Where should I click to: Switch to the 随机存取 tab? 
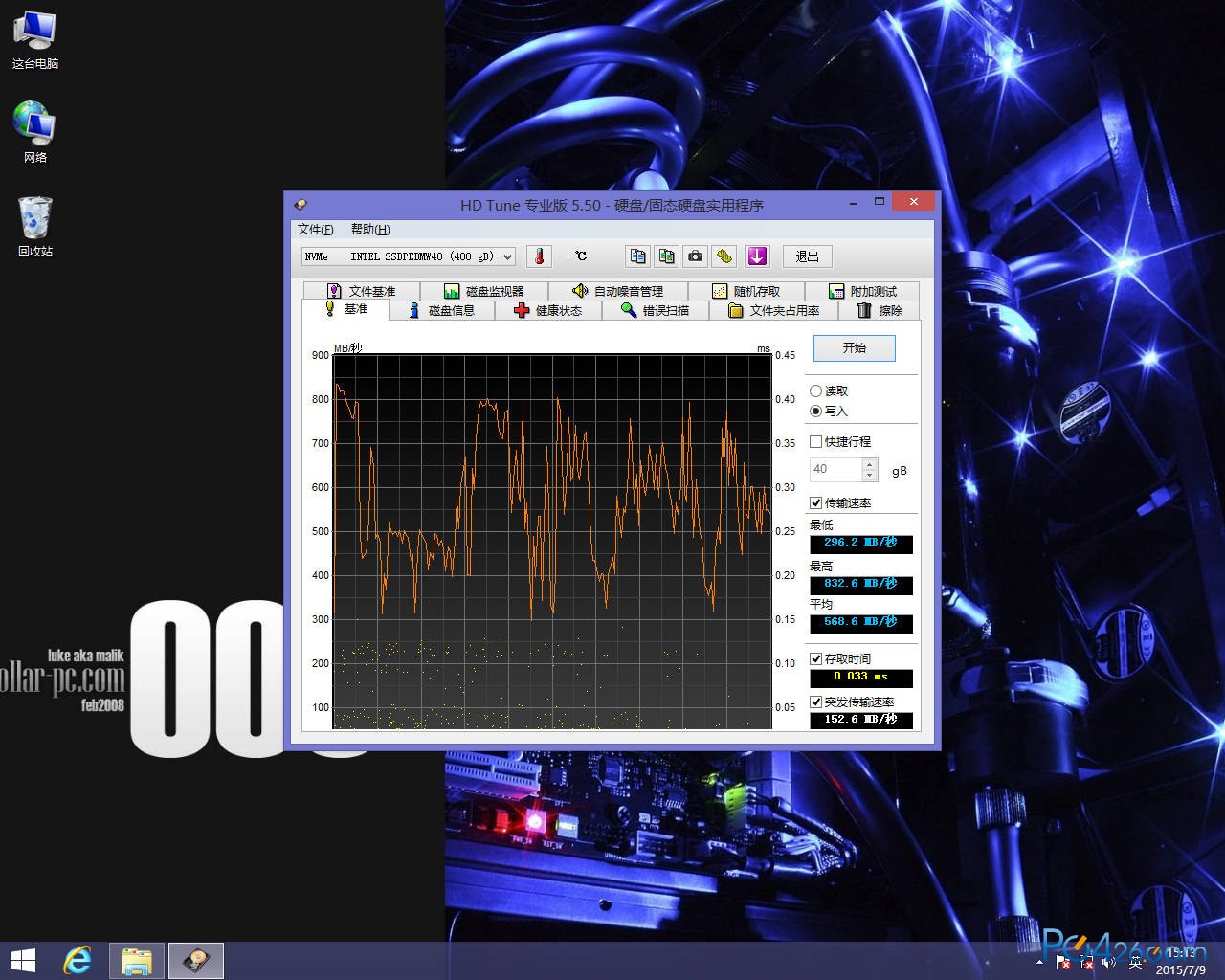click(x=746, y=291)
